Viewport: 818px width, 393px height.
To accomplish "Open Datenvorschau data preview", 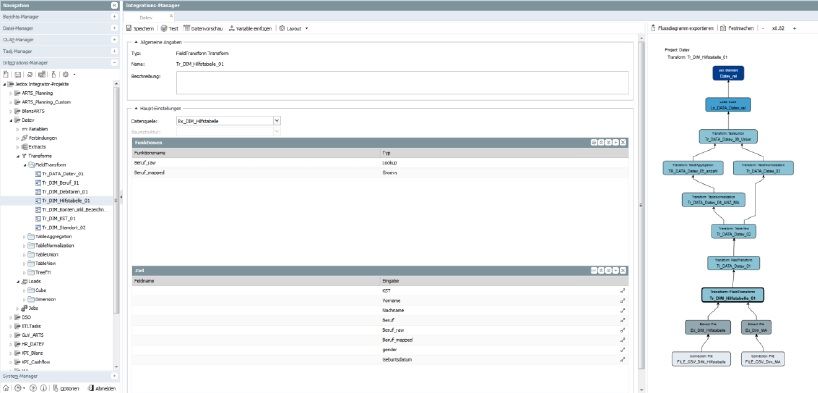I will tap(203, 28).
